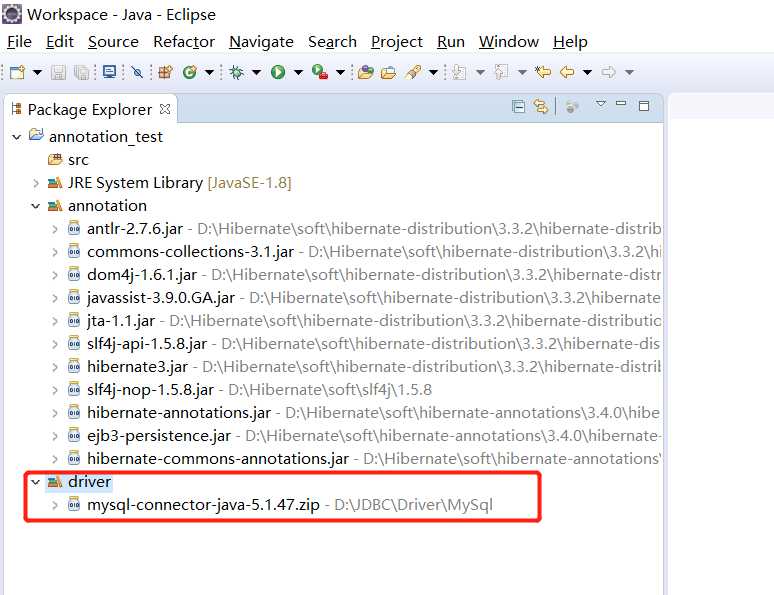Select slf4j-nop-1.5.8.jar in the tree
This screenshot has height=595, width=774.
click(151, 390)
